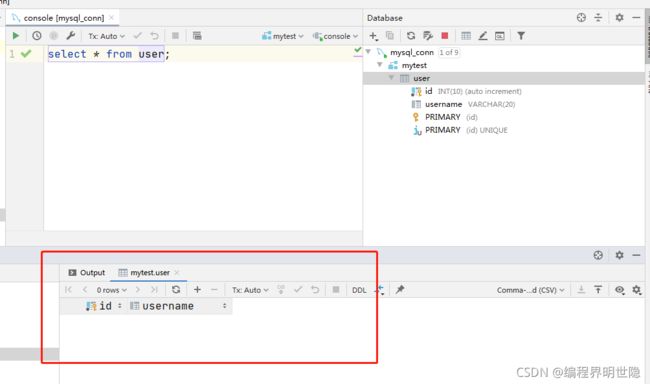Run the query with the green Execute arrow
The height and width of the screenshot is (384, 650).
[x=16, y=36]
